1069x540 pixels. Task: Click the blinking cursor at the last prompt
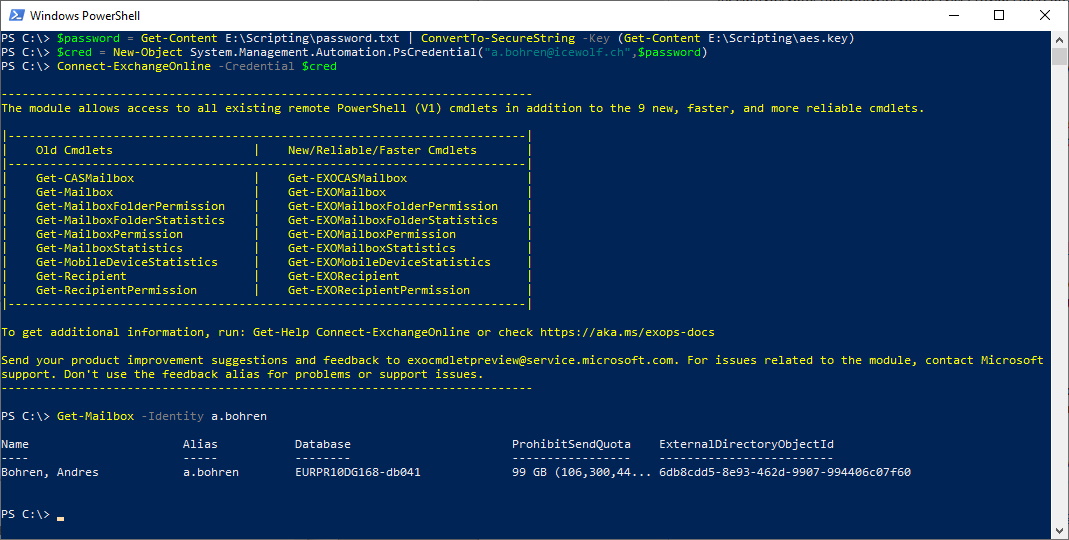60,516
